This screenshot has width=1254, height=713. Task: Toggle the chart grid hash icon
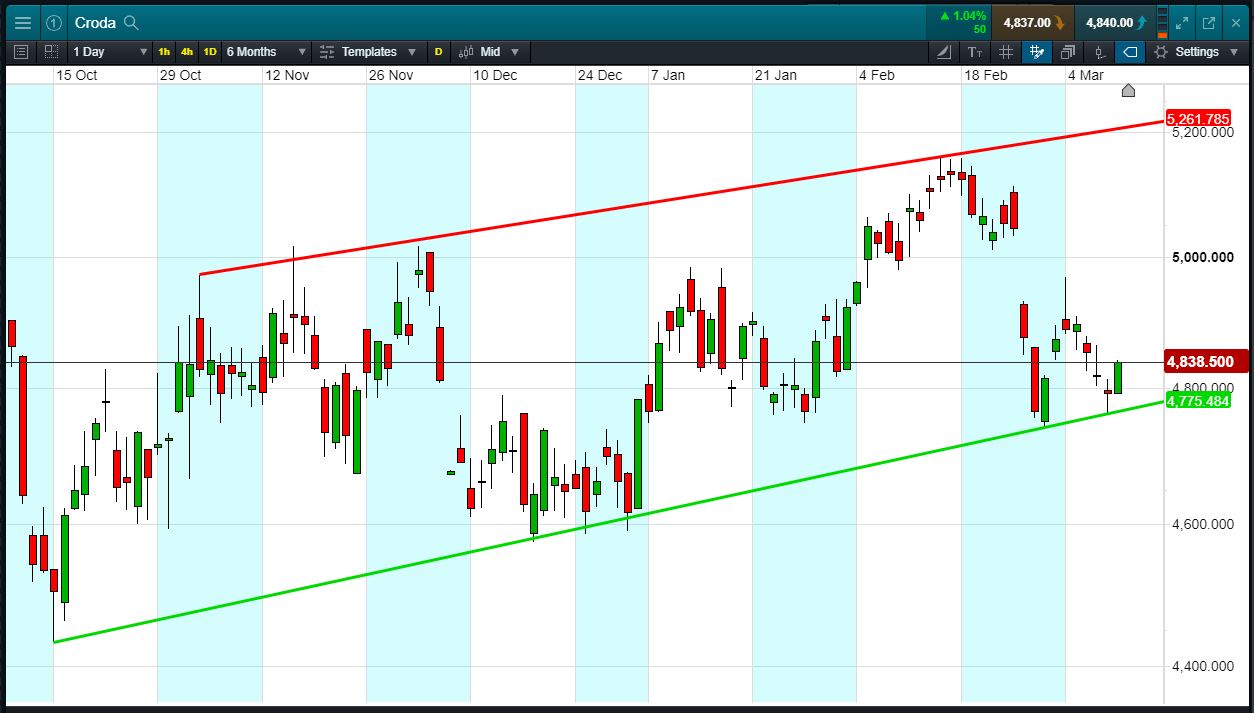click(1006, 52)
